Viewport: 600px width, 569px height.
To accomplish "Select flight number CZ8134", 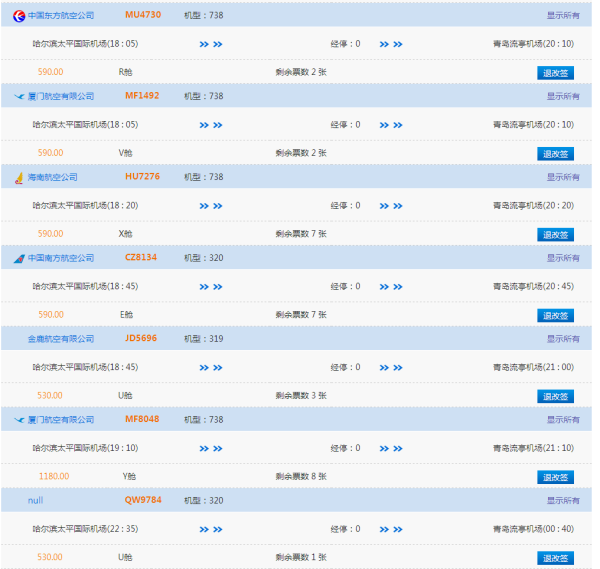I will coord(141,257).
